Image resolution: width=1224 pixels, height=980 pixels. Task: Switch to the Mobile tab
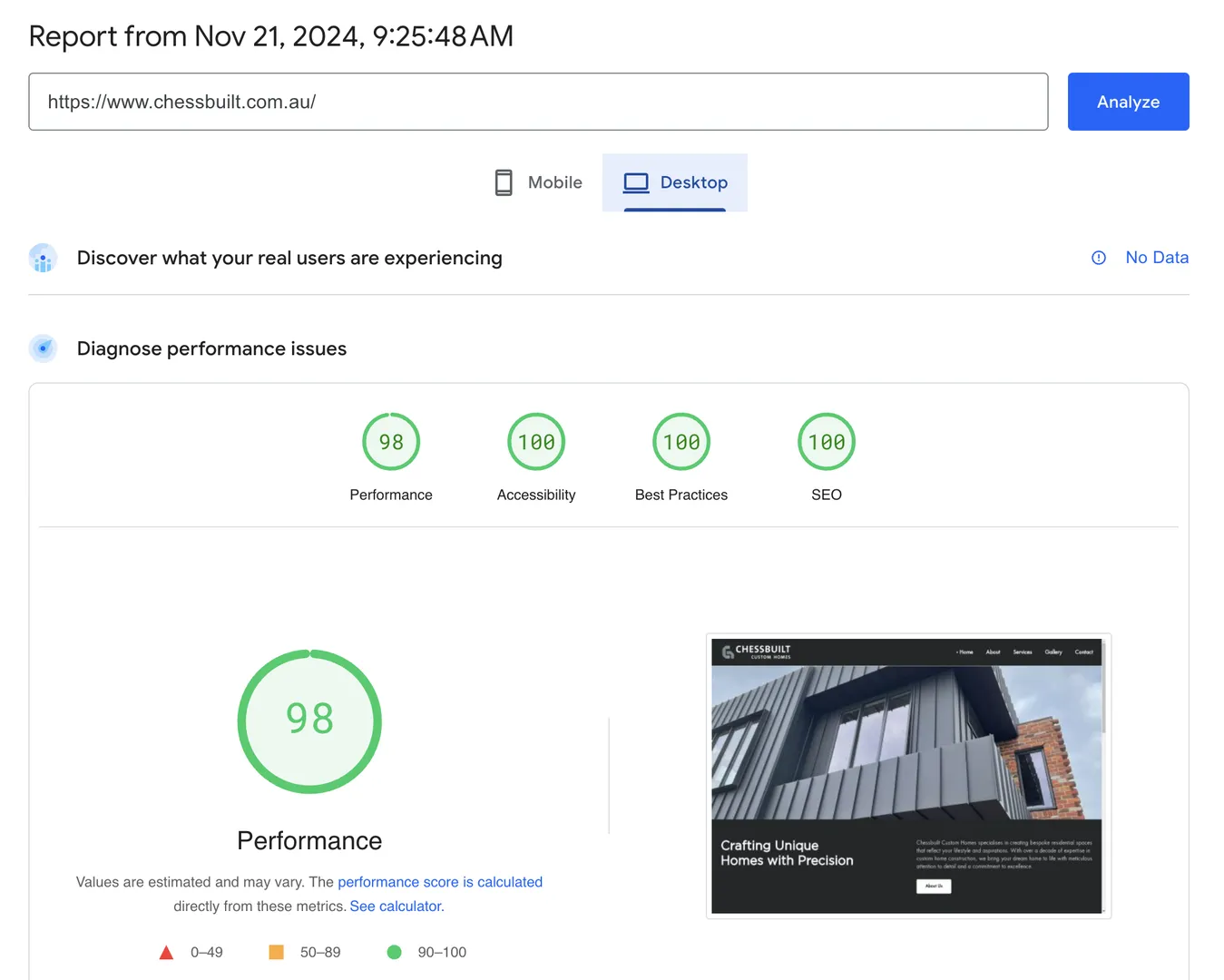(x=538, y=182)
